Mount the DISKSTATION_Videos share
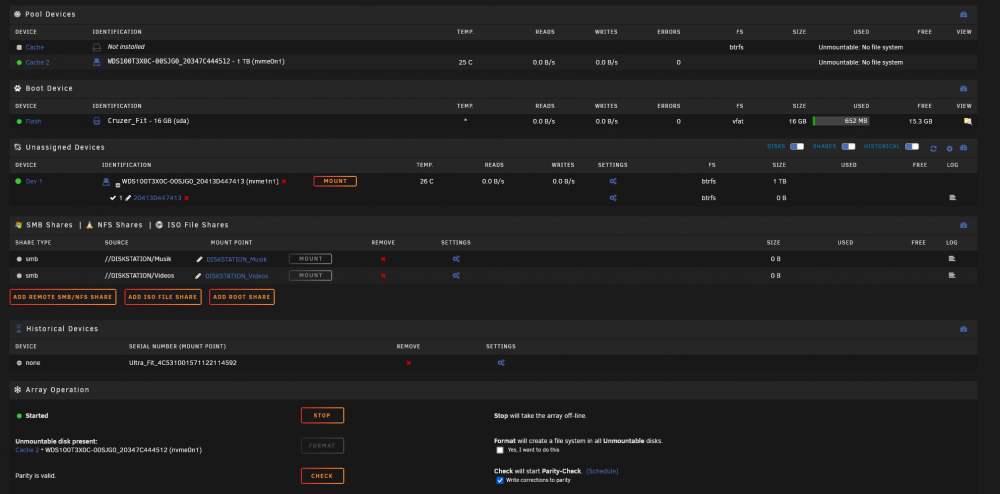1000x494 pixels. tap(311, 275)
